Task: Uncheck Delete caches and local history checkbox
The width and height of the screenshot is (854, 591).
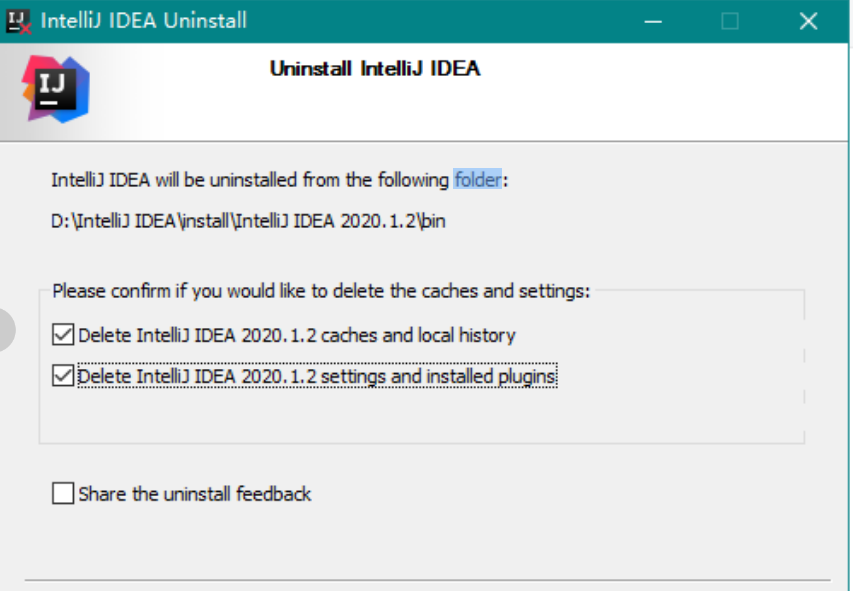Action: [63, 334]
